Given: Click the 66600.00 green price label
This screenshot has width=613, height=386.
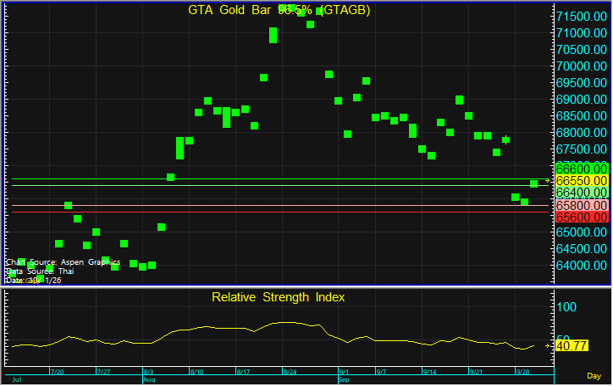Looking at the screenshot, I should pos(581,169).
